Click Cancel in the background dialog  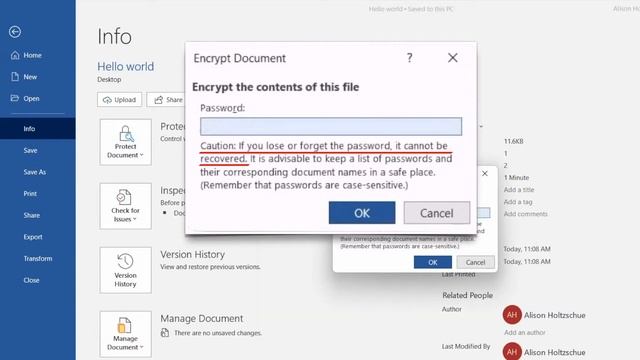(476, 262)
